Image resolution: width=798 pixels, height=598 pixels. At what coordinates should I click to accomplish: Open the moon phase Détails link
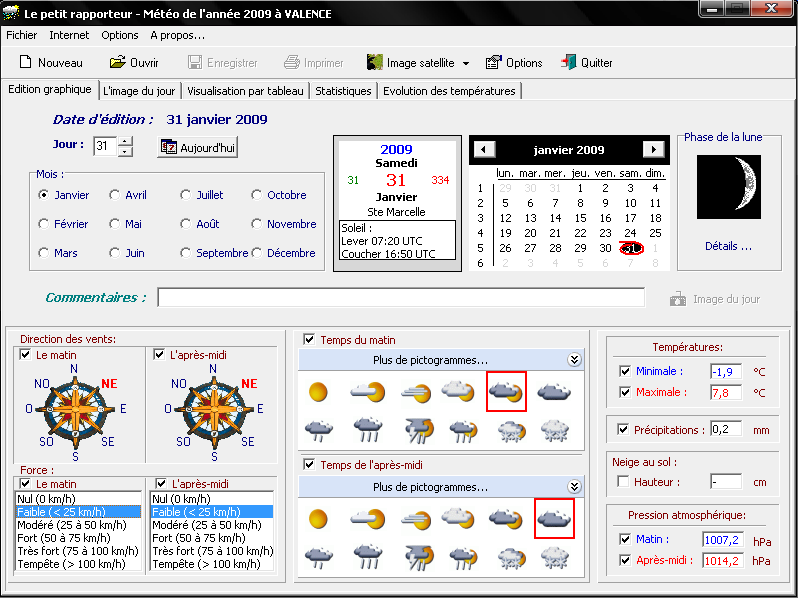tap(728, 246)
